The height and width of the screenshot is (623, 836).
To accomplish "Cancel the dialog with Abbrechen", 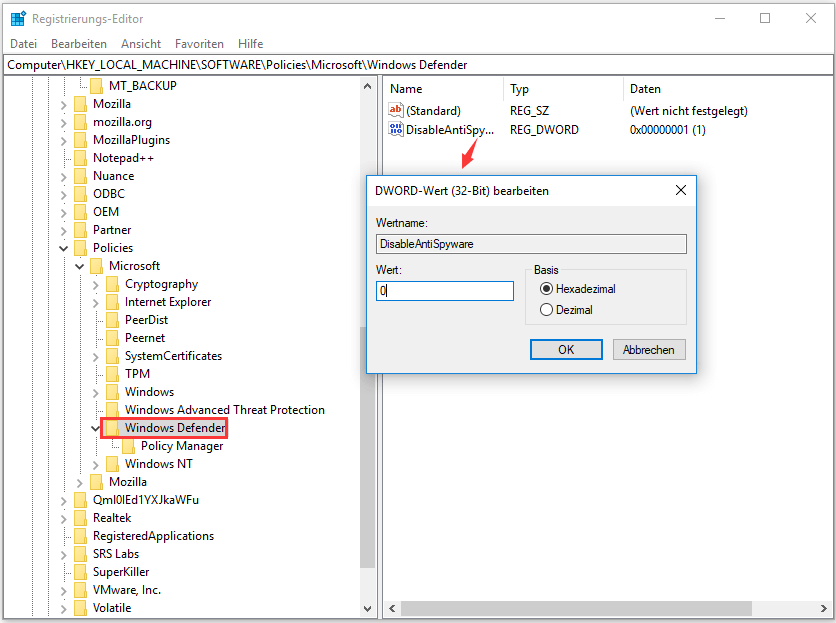I will coord(649,350).
